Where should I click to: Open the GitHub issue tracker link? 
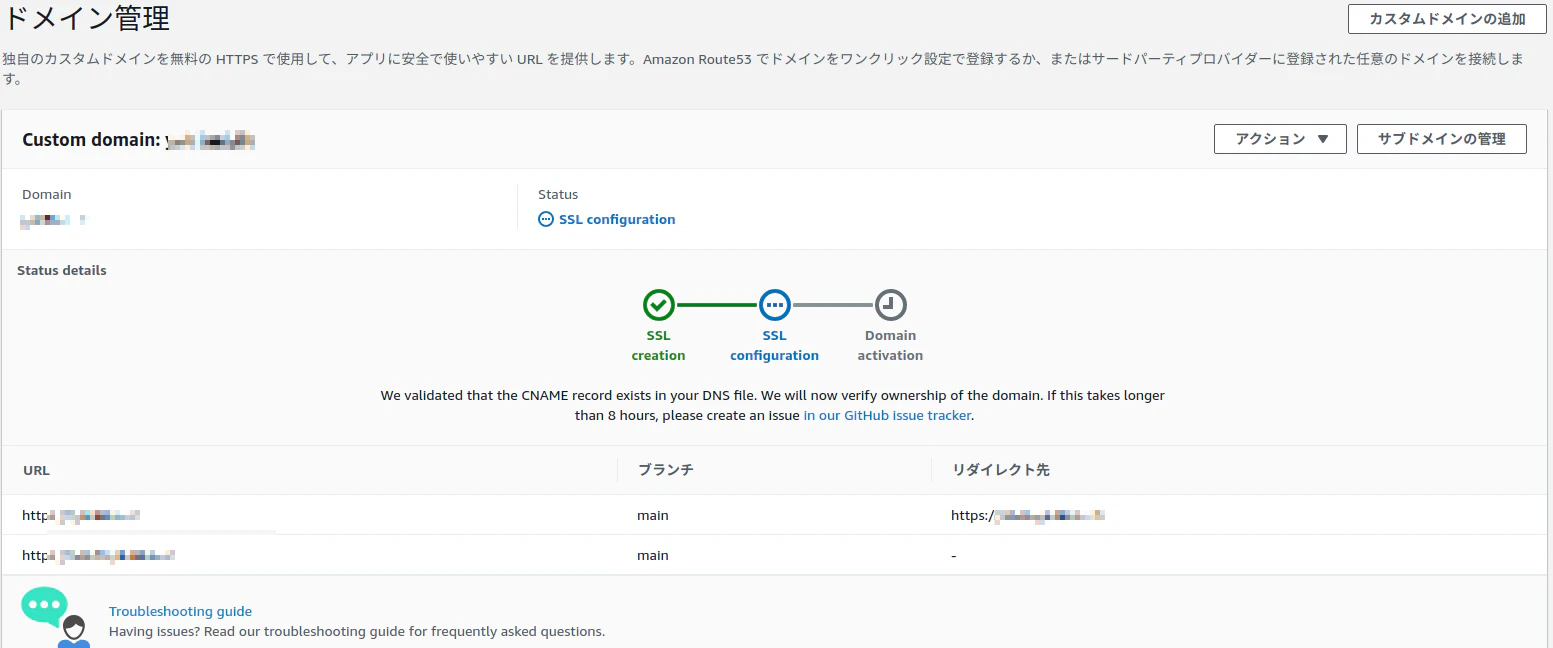tap(887, 415)
